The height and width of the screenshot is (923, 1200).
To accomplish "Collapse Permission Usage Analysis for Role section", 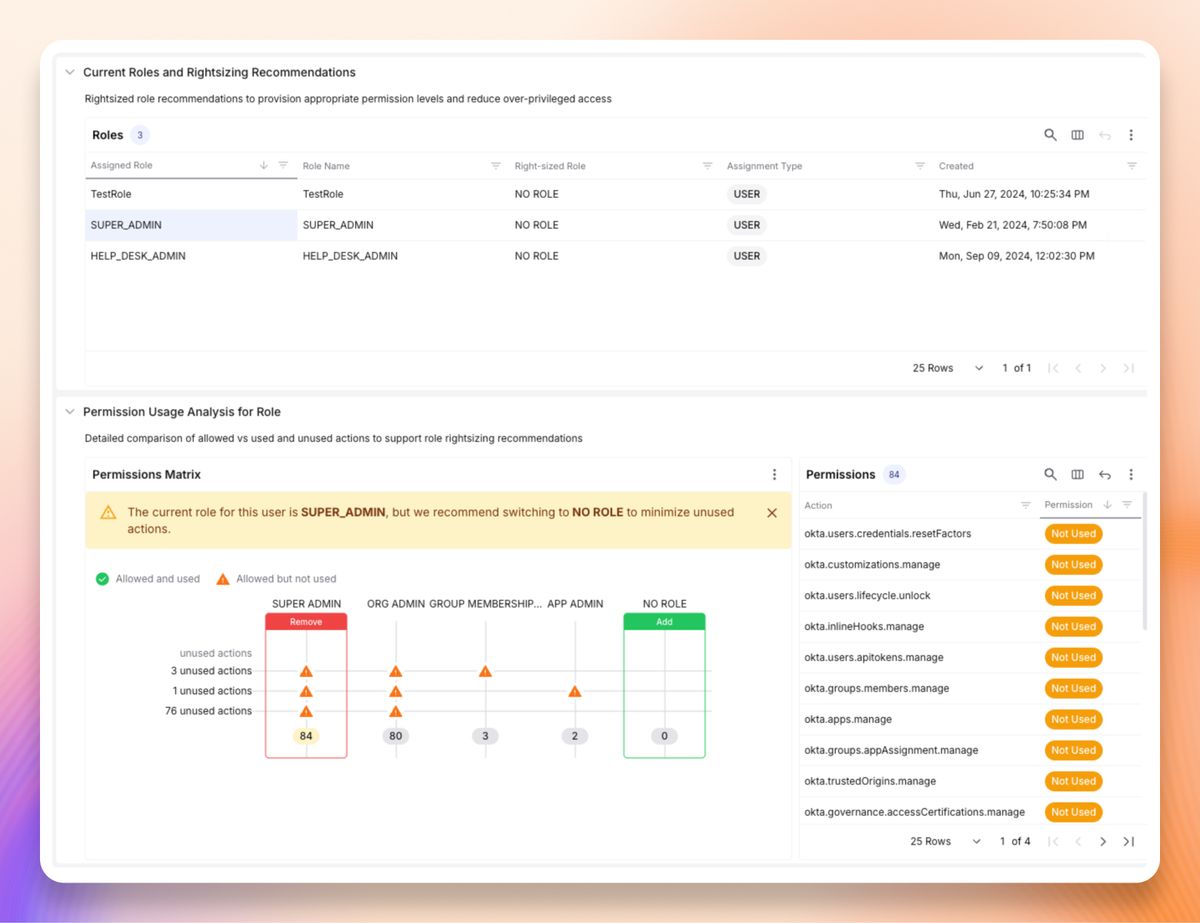I will point(70,411).
